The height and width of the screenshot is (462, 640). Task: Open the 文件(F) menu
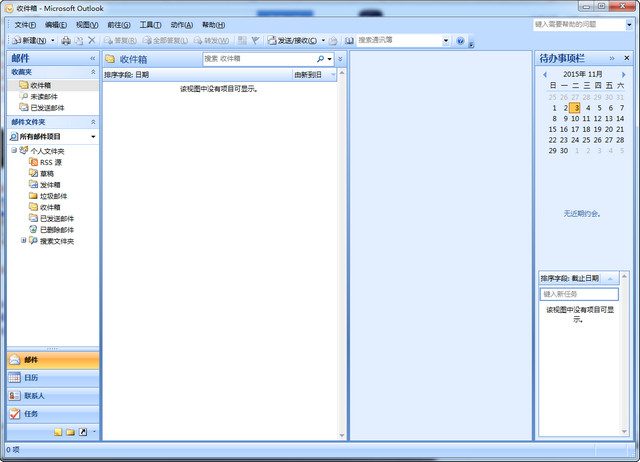(x=25, y=25)
